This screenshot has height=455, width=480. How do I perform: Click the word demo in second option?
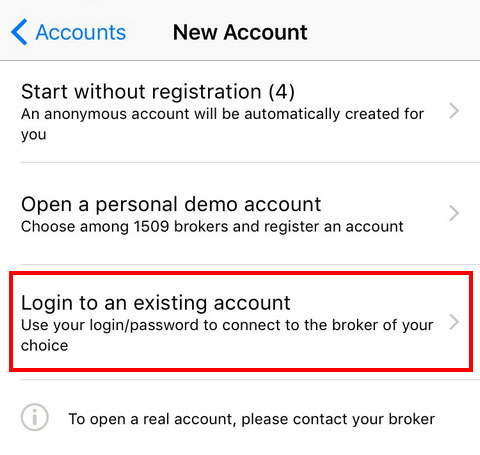pos(211,204)
